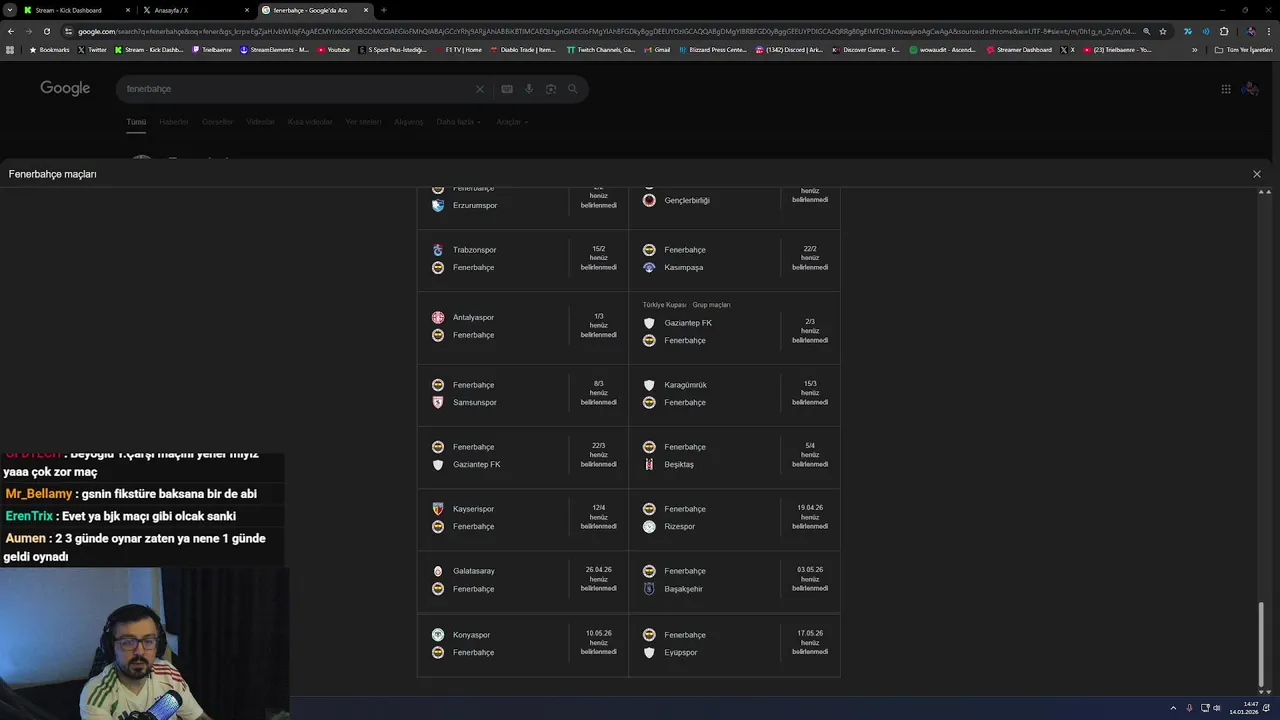Open the taskbar network status icon
This screenshot has height=720, width=1280.
pos(1205,708)
